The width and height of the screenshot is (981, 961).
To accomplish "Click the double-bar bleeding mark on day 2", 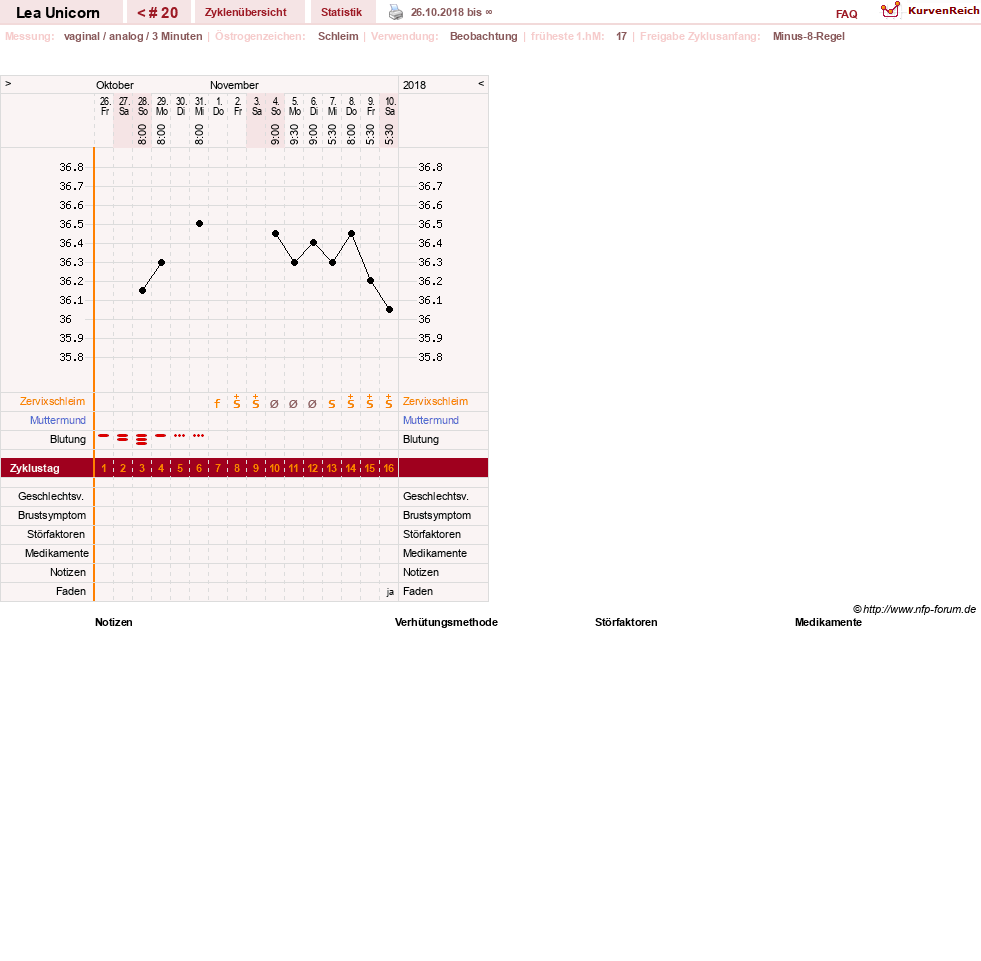I will (x=123, y=438).
